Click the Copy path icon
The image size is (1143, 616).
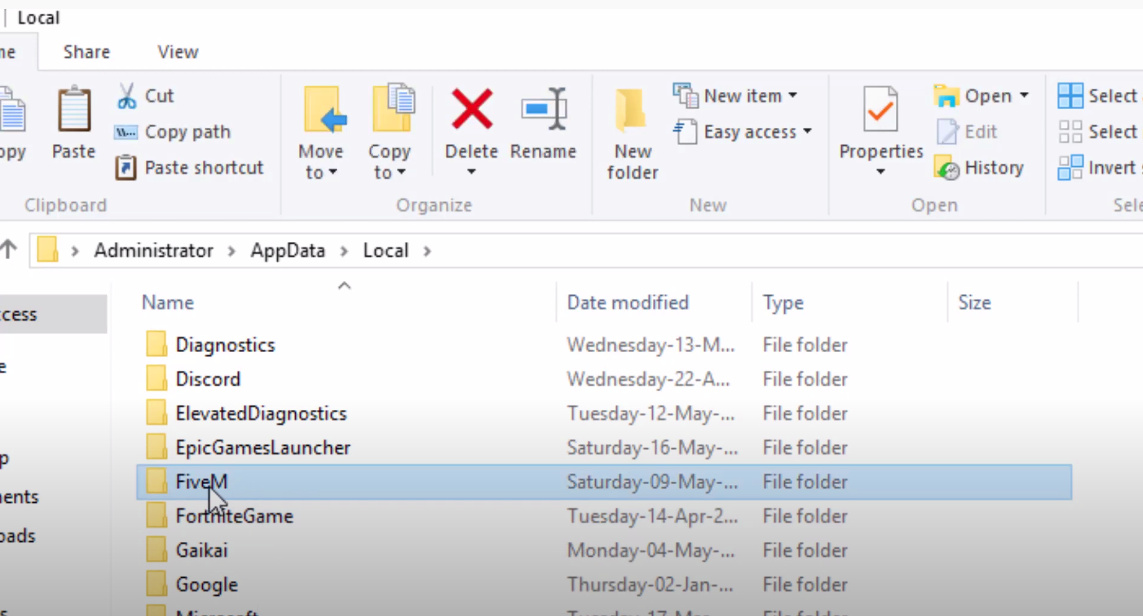tap(127, 132)
